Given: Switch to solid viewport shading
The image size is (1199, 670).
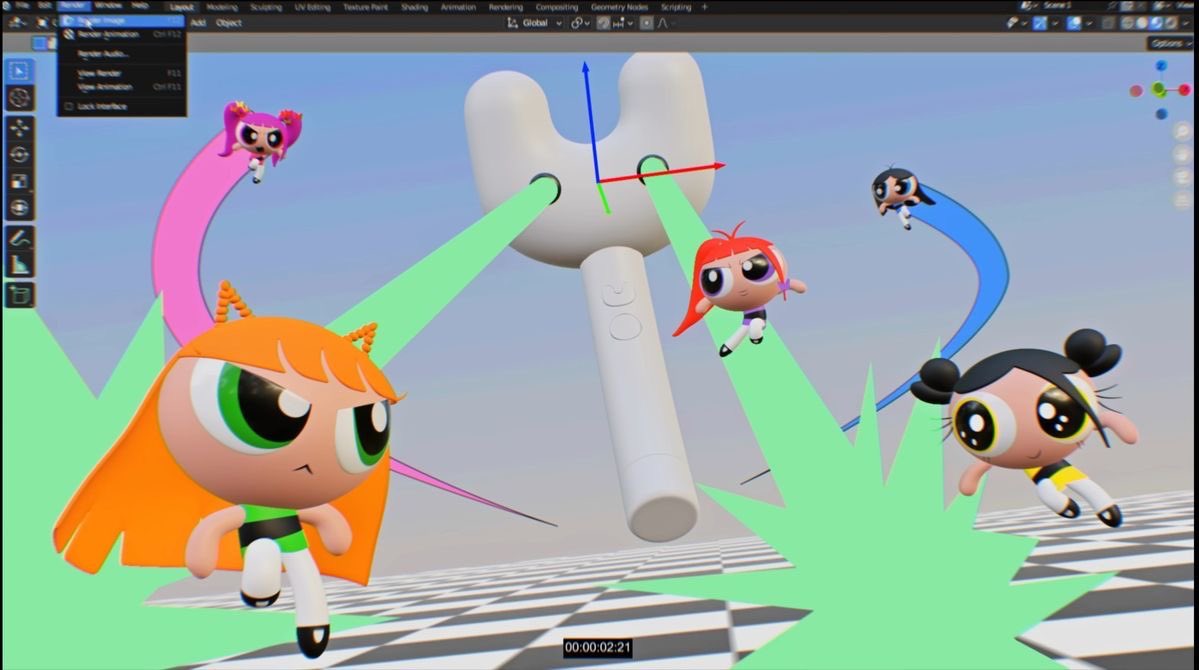Looking at the screenshot, I should pyautogui.click(x=1142, y=23).
